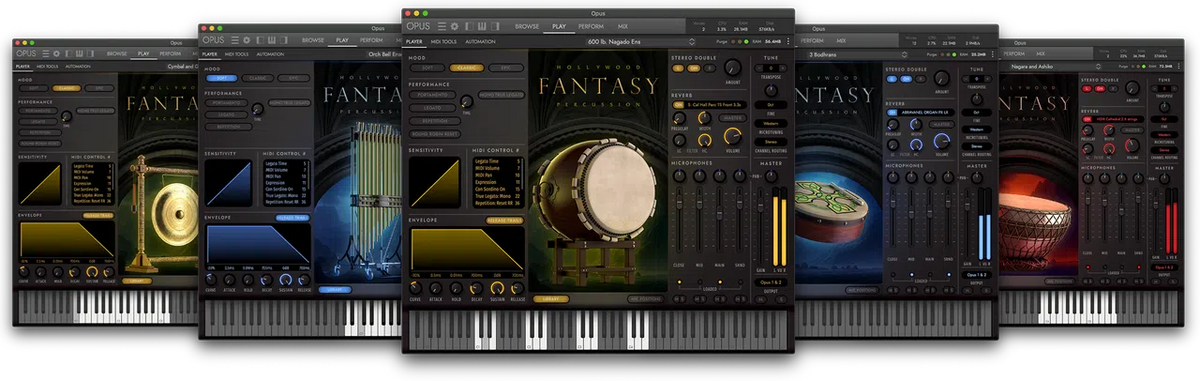Enable Repetition in front window
1200x381 pixels.
435,121
